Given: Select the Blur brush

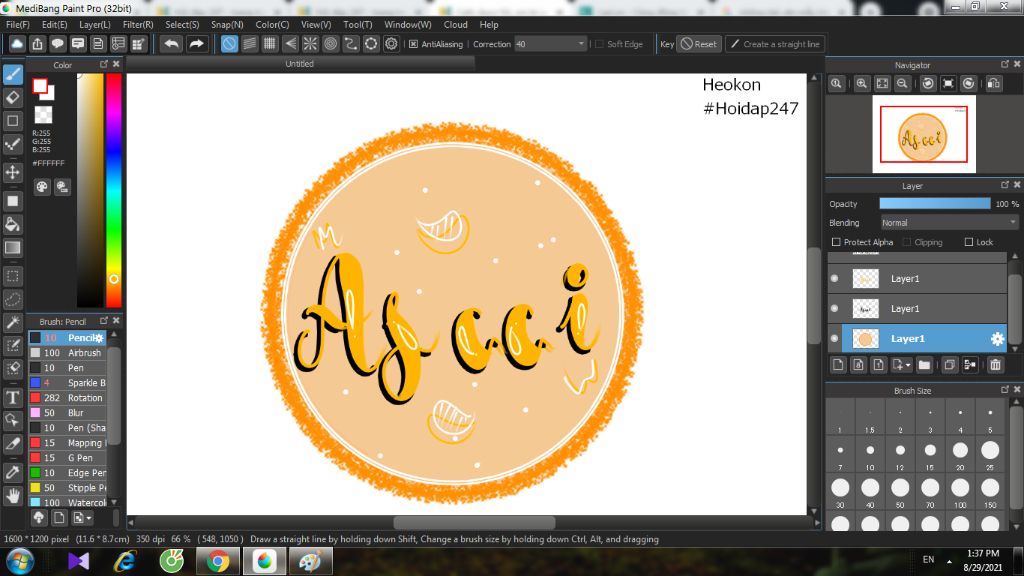Looking at the screenshot, I should coord(67,413).
